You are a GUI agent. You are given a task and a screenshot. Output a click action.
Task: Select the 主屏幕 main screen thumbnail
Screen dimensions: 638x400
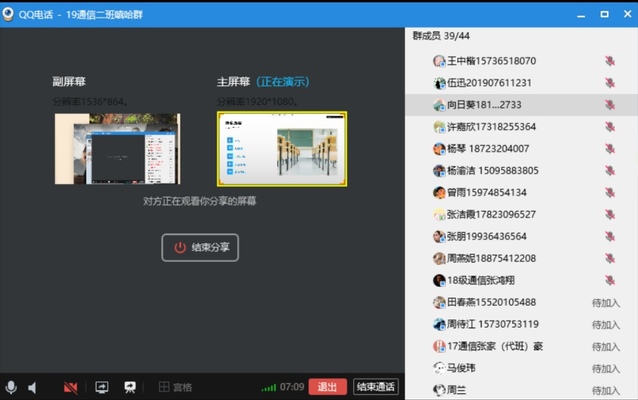[x=282, y=148]
